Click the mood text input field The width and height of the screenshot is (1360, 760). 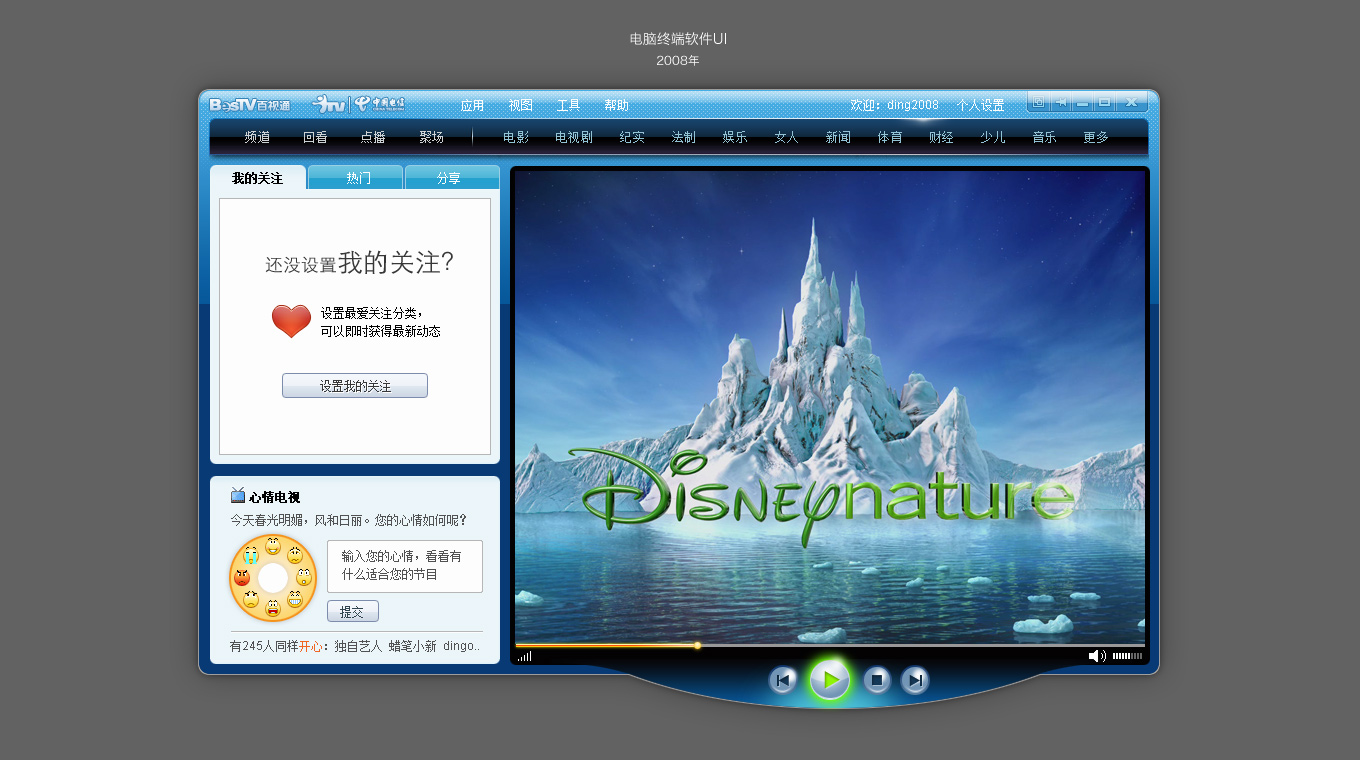click(x=404, y=567)
